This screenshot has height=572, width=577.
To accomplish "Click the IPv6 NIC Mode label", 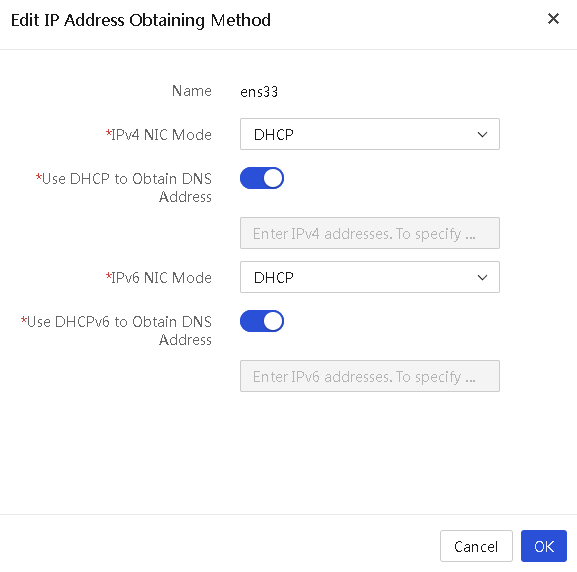I will tap(159, 277).
